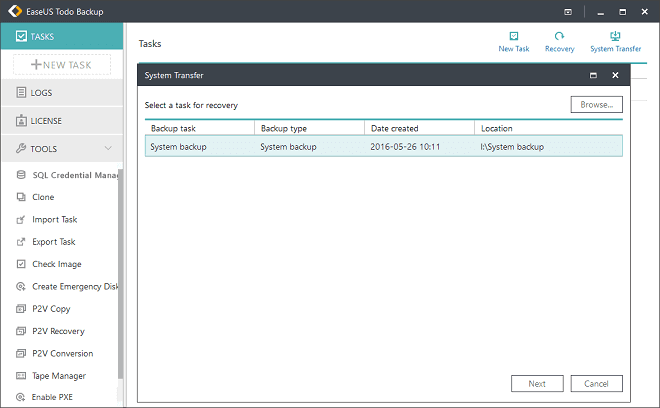660x408 pixels.
Task: Select Enable PXE tool entry
Action: [52, 397]
